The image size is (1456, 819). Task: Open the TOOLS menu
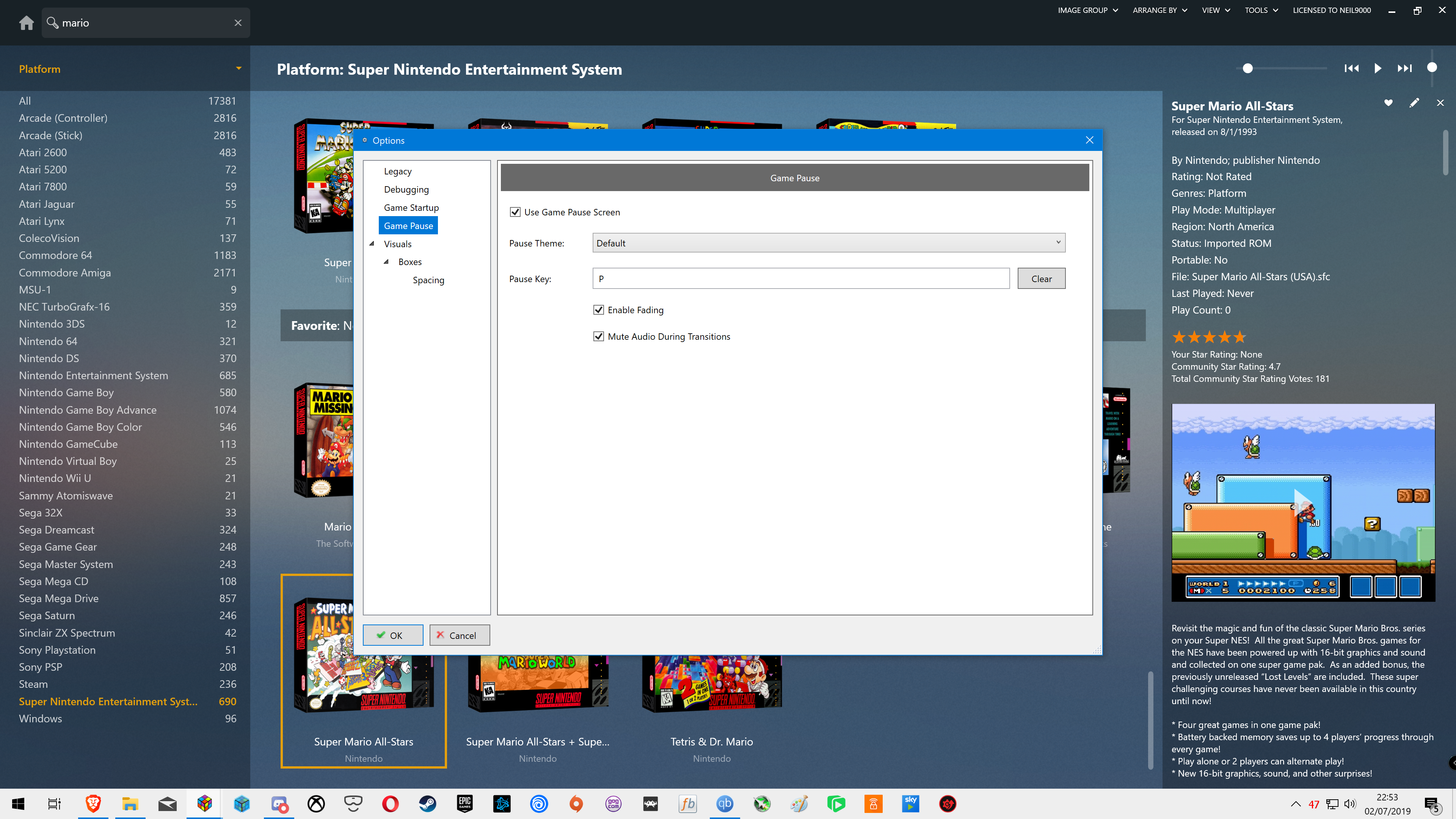1261,10
